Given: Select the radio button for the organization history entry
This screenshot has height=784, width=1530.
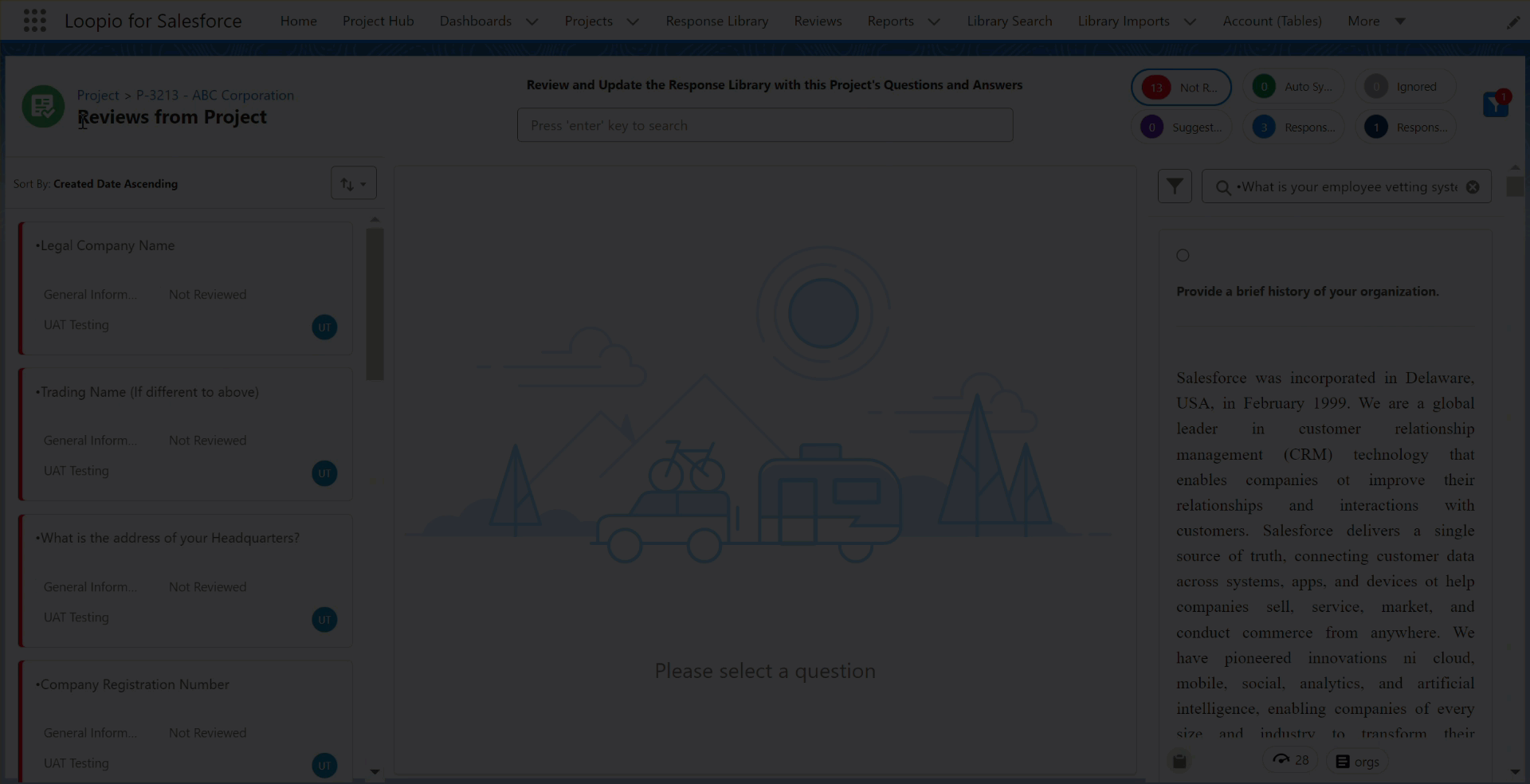Looking at the screenshot, I should coord(1183,255).
